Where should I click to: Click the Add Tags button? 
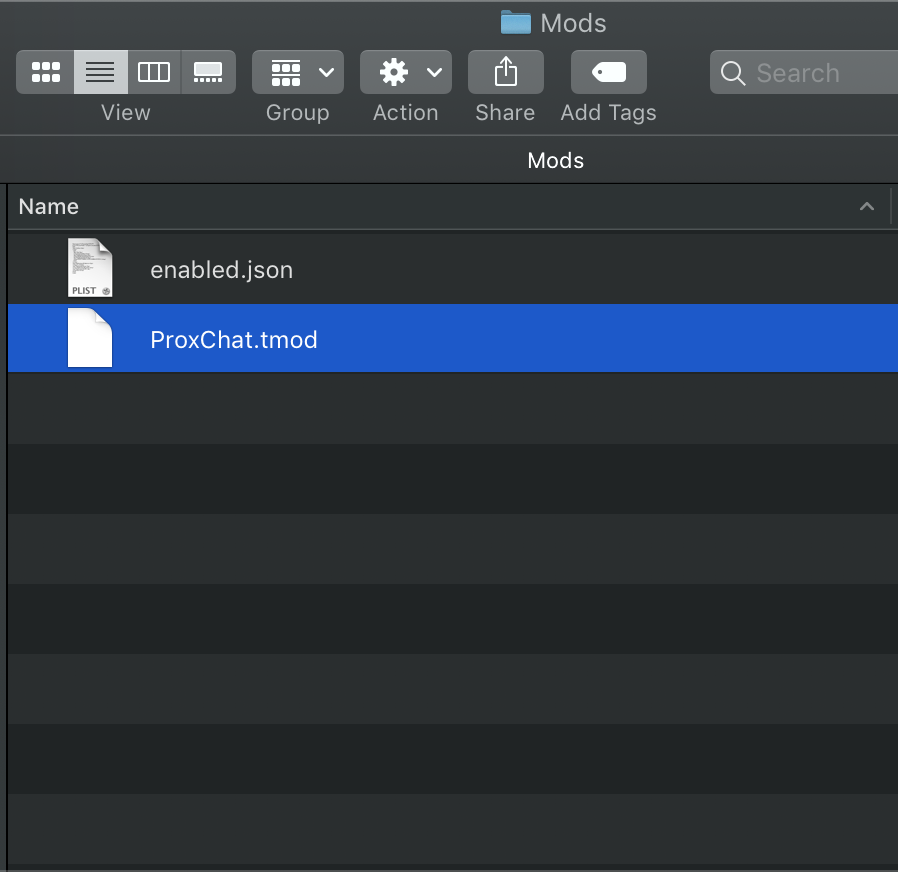tap(609, 72)
